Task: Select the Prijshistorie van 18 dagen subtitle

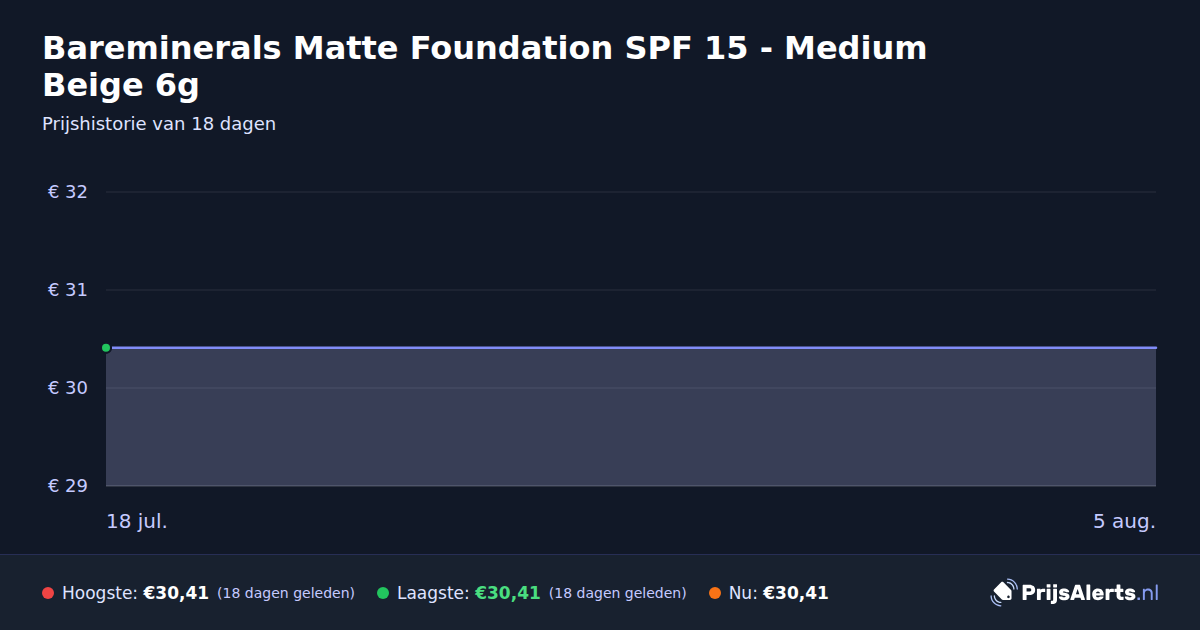Action: (159, 124)
